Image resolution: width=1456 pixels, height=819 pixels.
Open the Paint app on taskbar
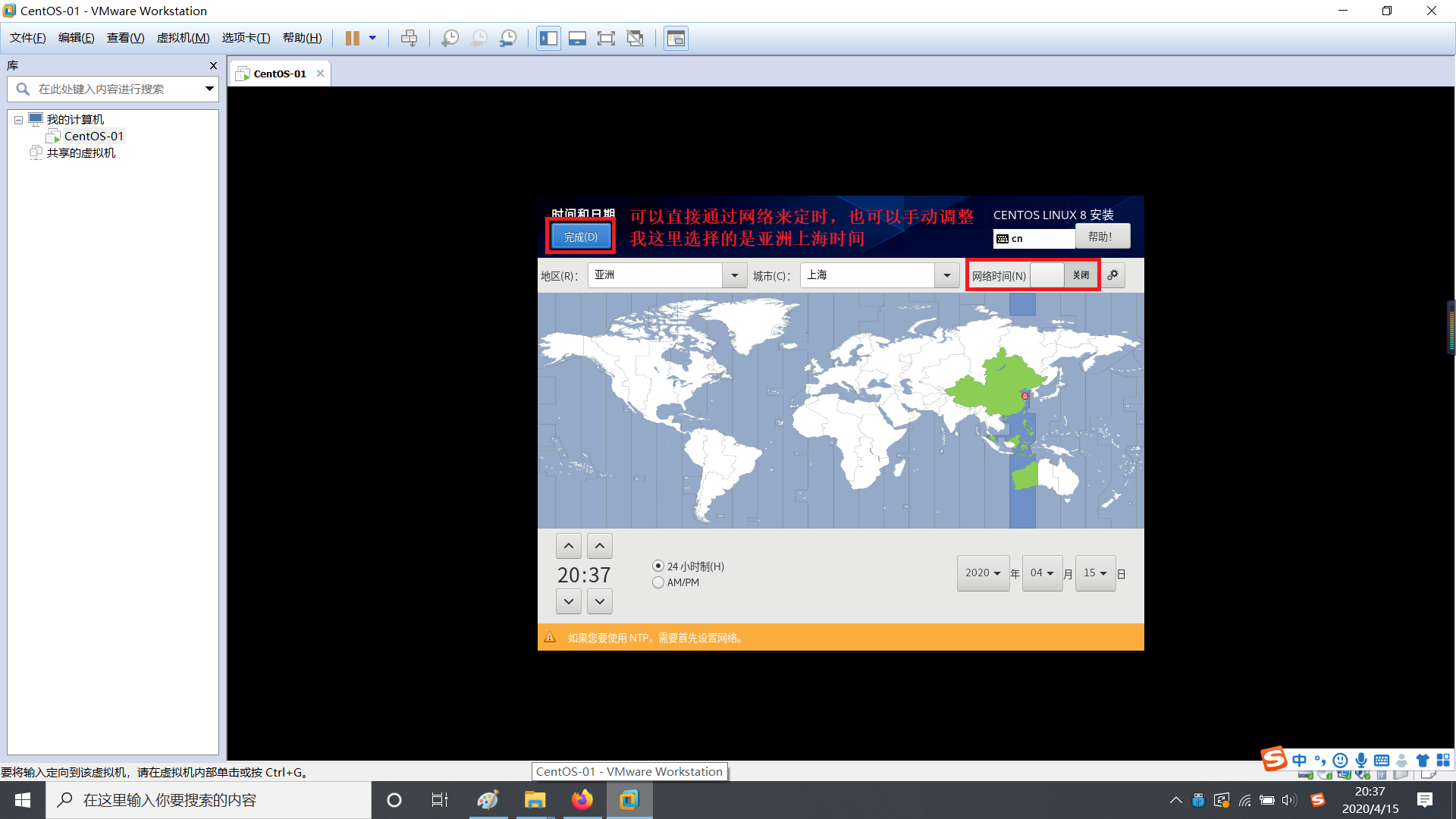[x=488, y=800]
